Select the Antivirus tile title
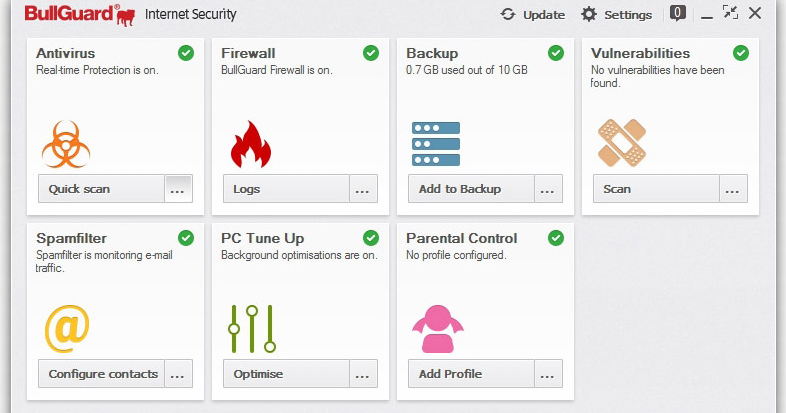The height and width of the screenshot is (413, 786). click(66, 53)
